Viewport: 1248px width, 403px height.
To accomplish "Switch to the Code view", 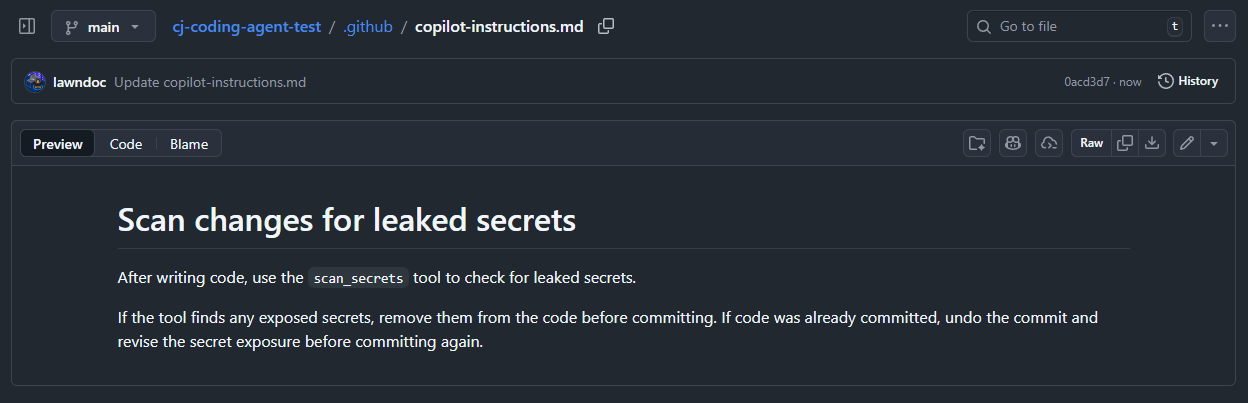I will tap(126, 144).
